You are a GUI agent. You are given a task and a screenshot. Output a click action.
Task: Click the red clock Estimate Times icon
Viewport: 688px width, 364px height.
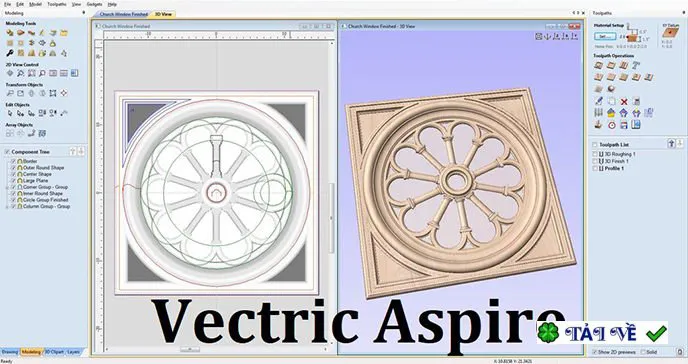click(611, 125)
